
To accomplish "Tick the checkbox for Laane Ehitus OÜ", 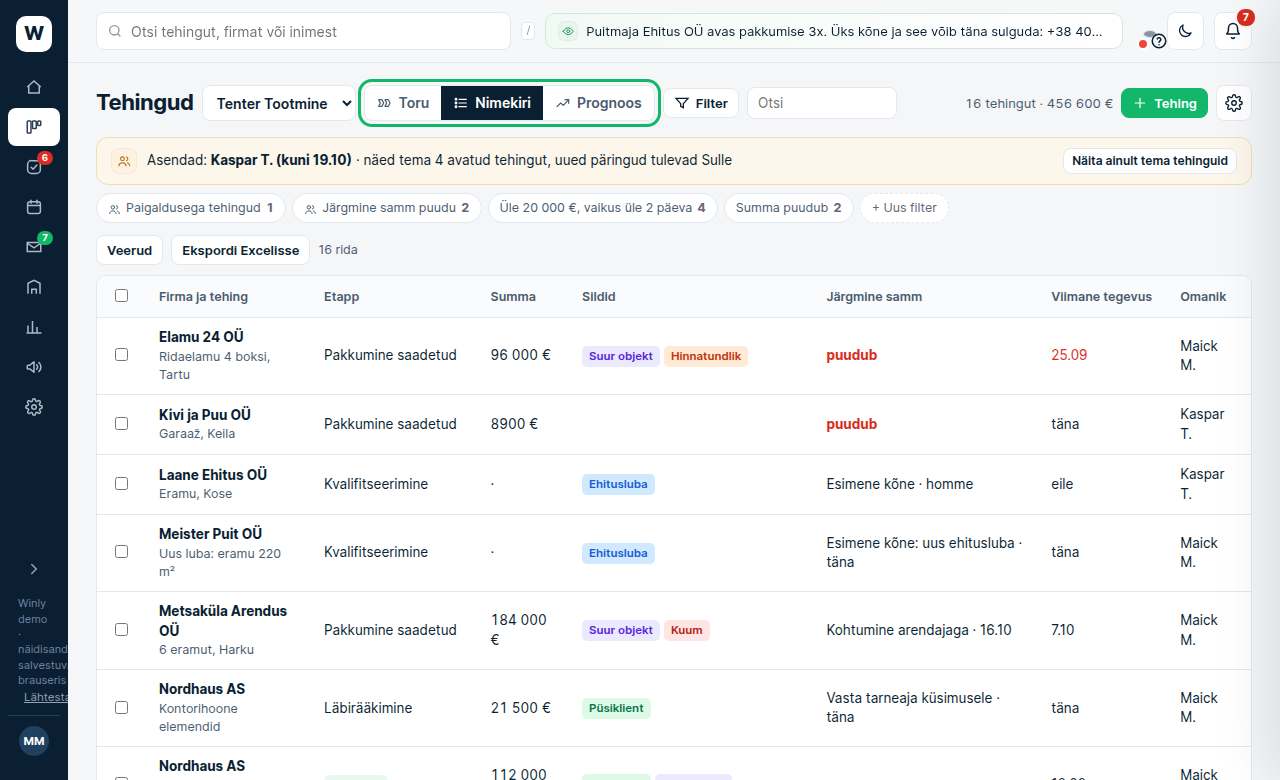I will point(122,484).
